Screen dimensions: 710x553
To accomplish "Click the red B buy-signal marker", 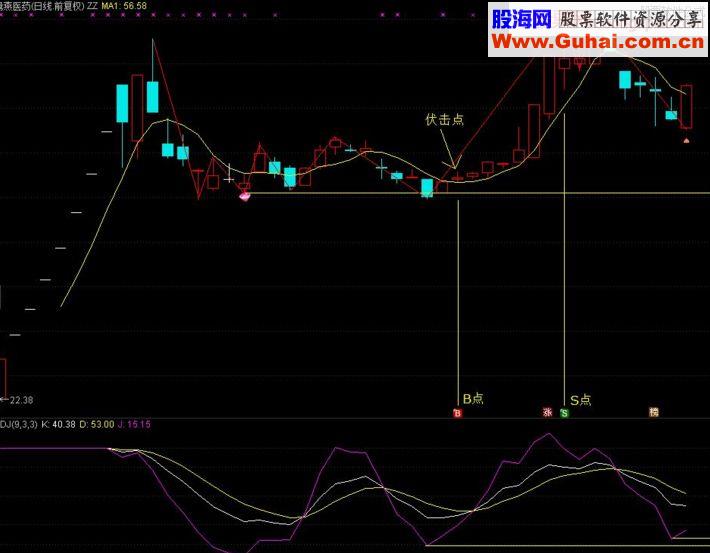I will (457, 413).
